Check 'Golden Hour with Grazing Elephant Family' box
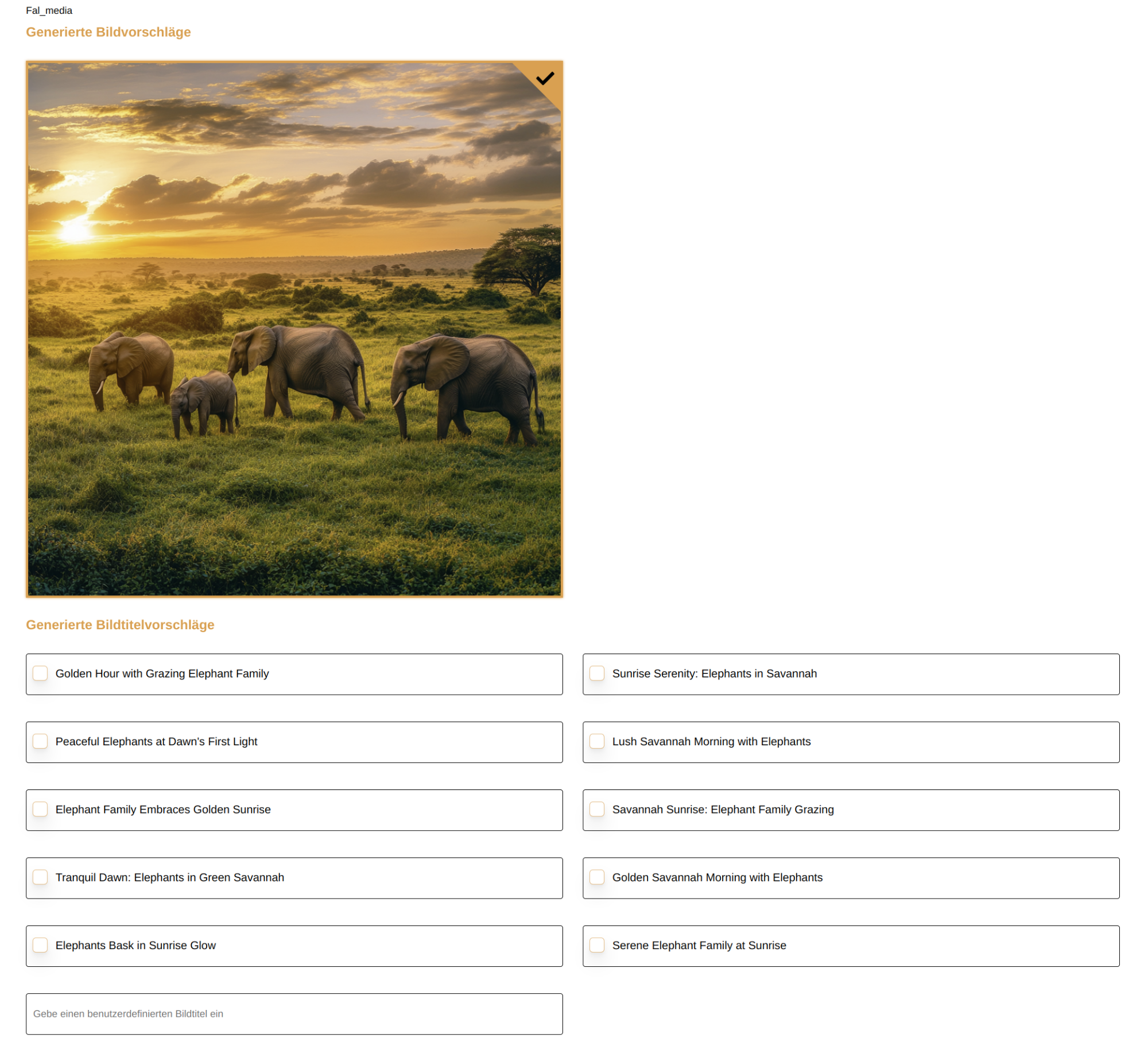1148x1053 pixels. click(x=40, y=673)
